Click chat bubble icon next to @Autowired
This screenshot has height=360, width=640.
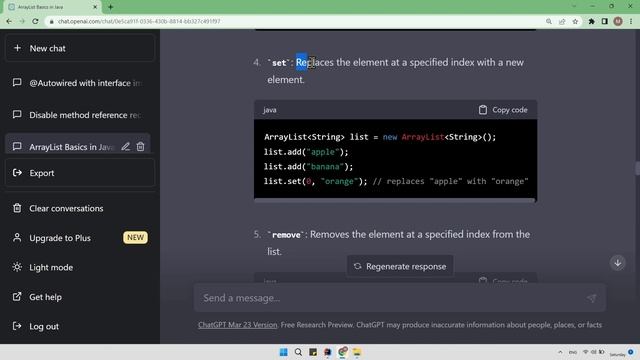click(17, 83)
